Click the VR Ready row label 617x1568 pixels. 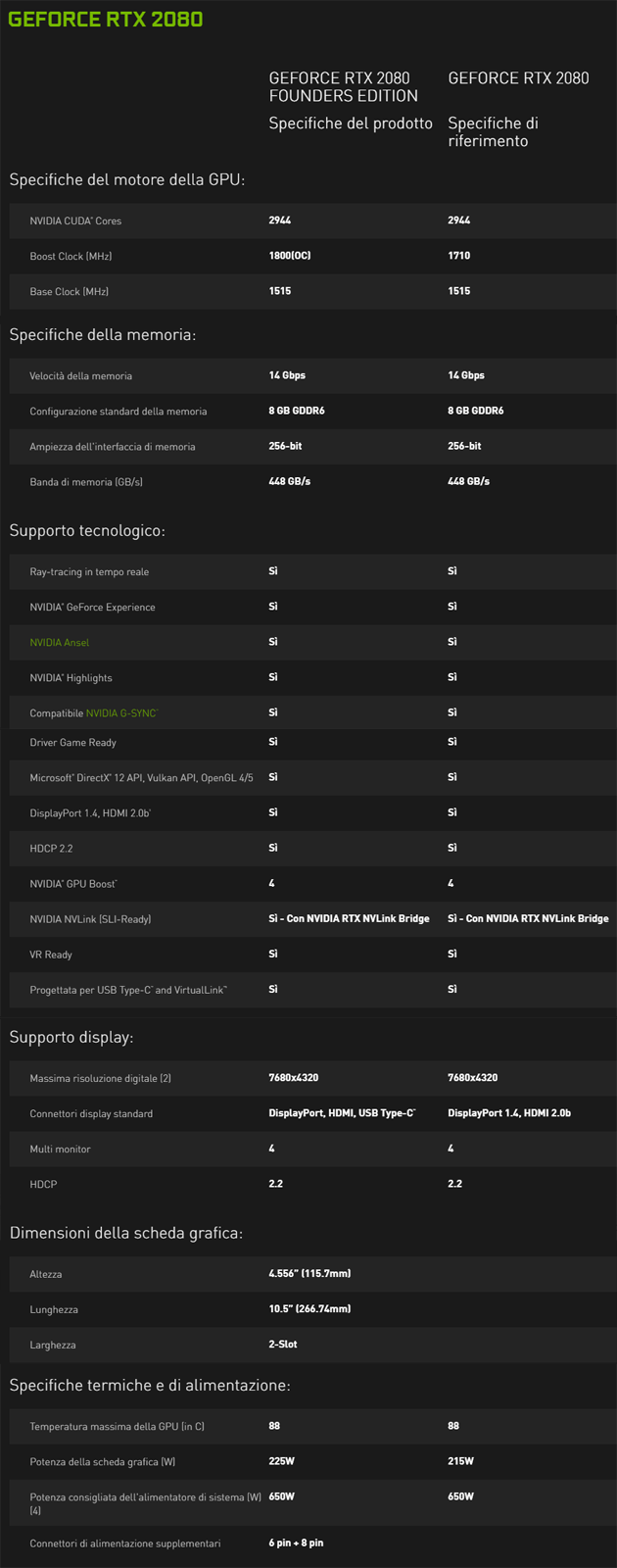pos(51,955)
